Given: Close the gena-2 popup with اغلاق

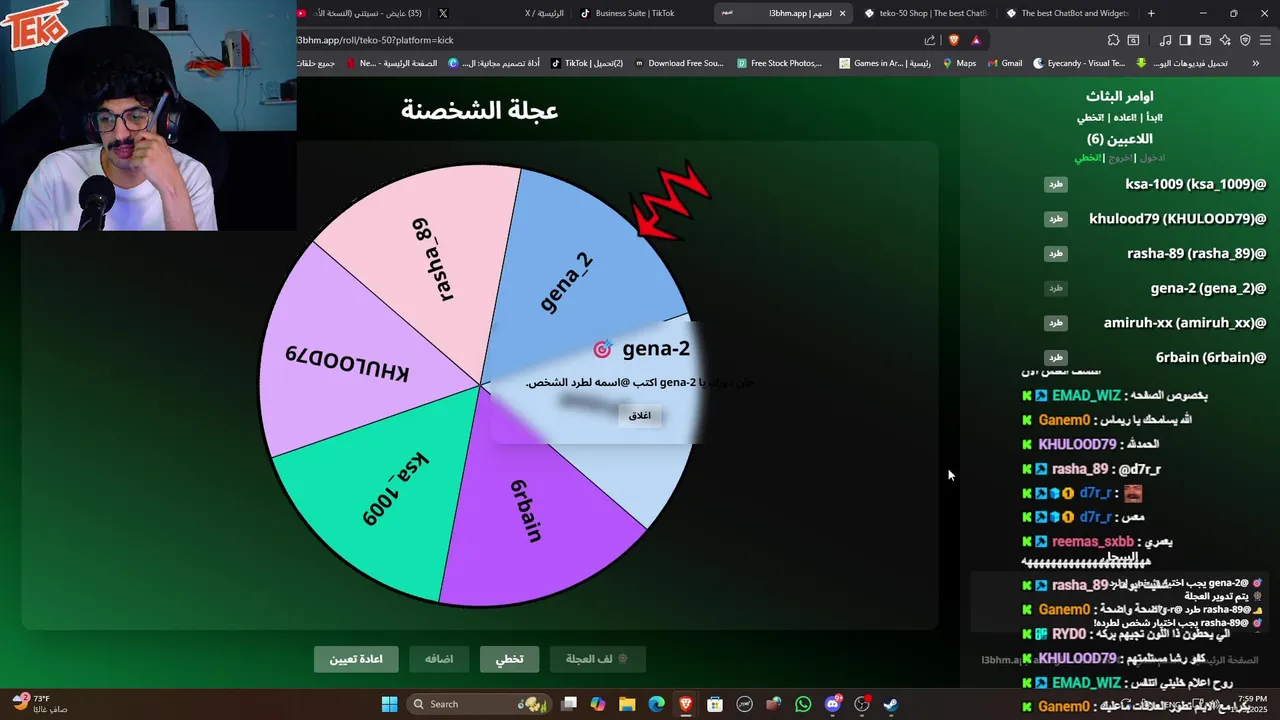Looking at the screenshot, I should click(640, 415).
